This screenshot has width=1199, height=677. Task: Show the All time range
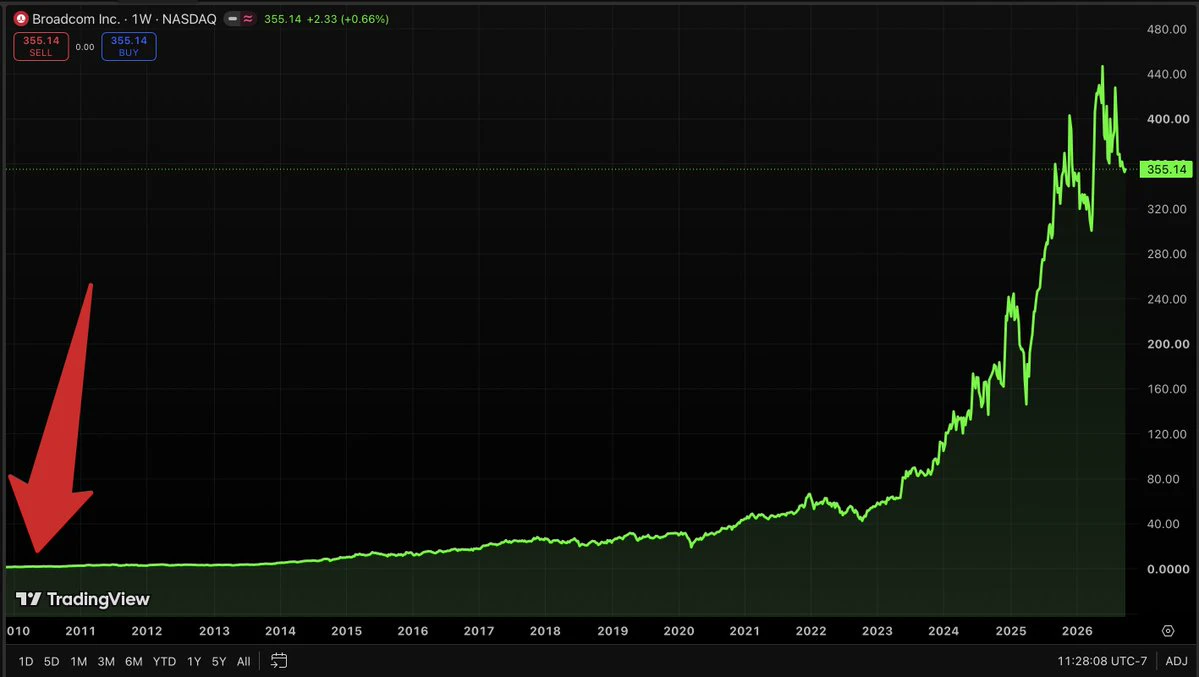(x=244, y=662)
